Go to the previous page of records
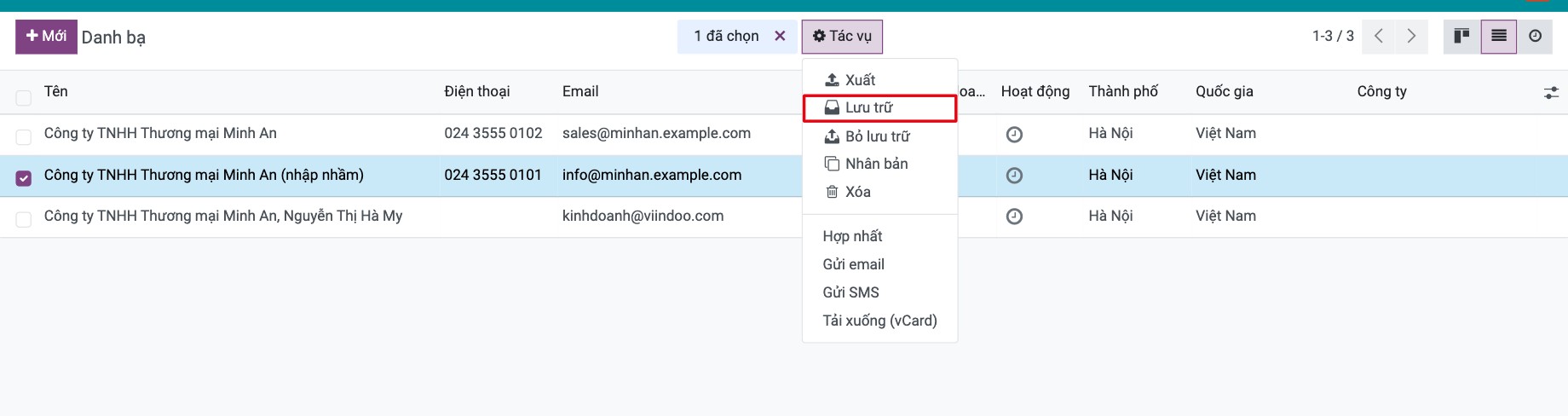The image size is (1568, 416). (x=1378, y=37)
